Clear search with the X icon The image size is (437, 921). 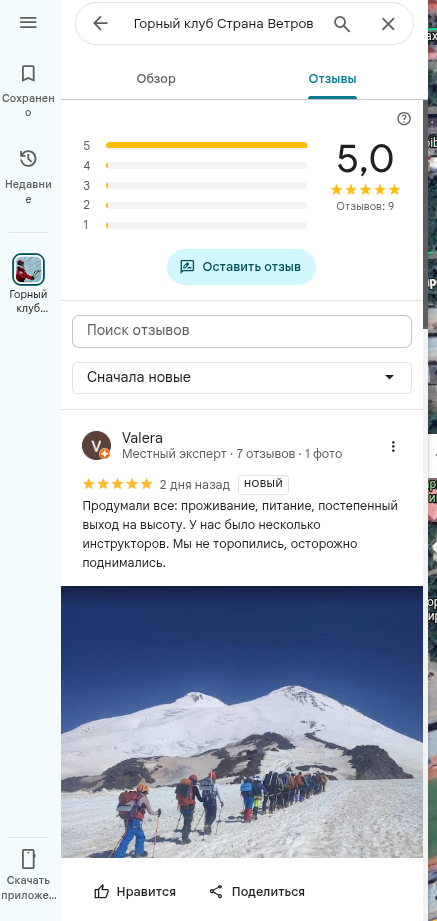[388, 23]
